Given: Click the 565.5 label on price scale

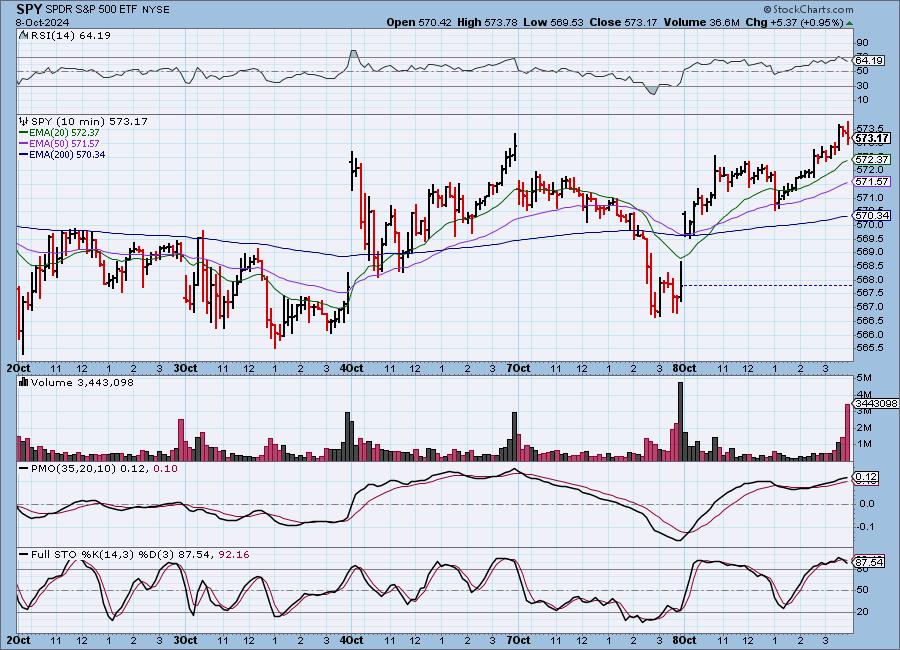Looking at the screenshot, I should pos(869,348).
